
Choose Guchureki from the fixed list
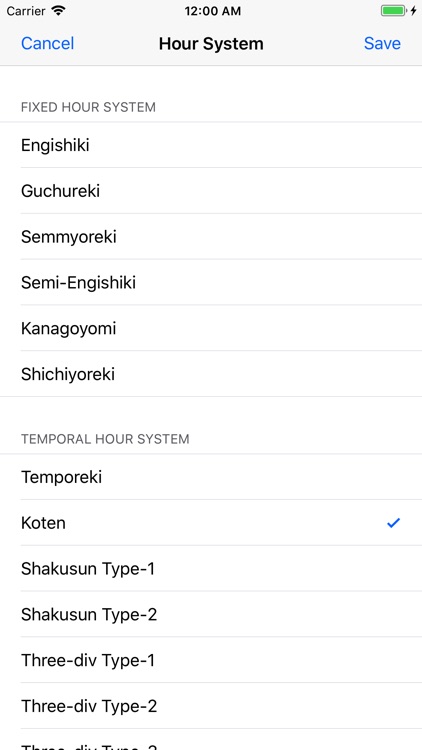click(211, 191)
